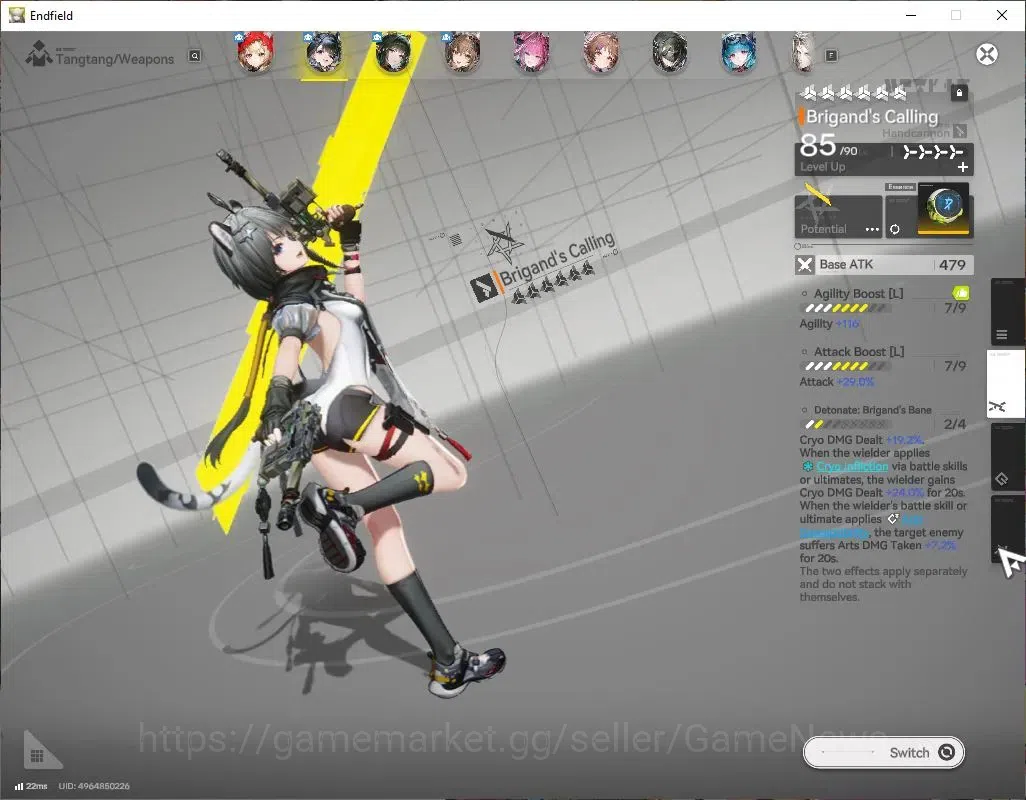This screenshot has width=1026, height=800.
Task: Close the Endfield window
Action: [x=1001, y=15]
